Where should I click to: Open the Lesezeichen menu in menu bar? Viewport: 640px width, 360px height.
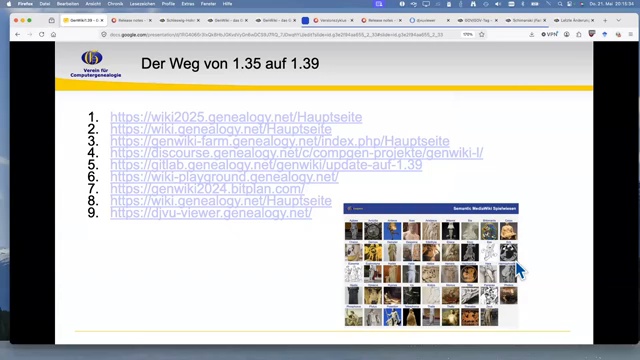pyautogui.click(x=142, y=4)
